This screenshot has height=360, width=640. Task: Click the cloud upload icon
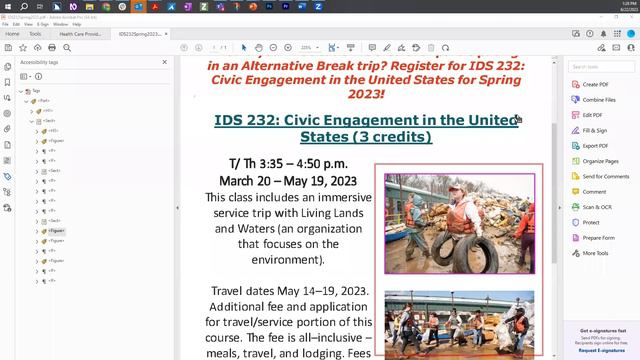38,48
